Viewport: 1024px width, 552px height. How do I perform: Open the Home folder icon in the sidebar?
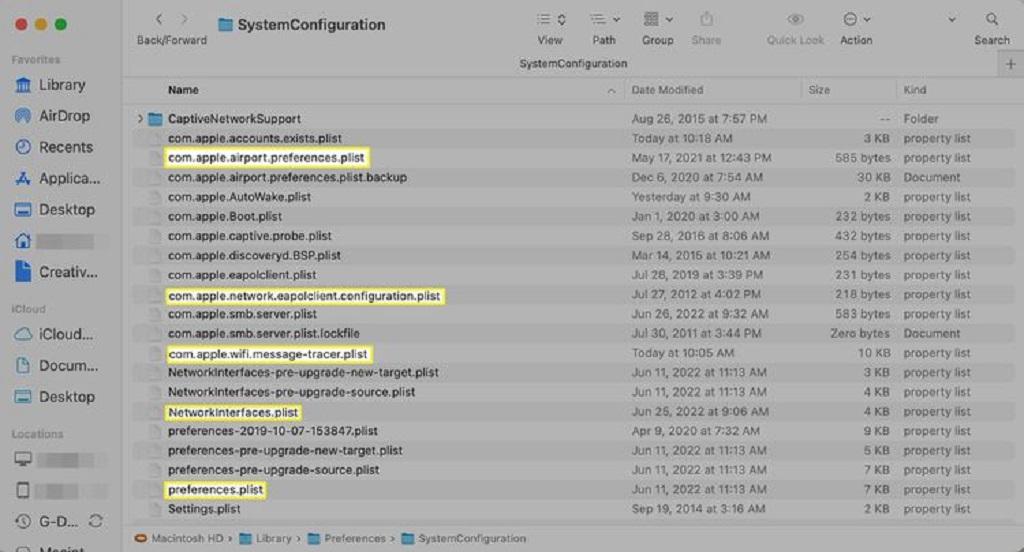[x=23, y=241]
